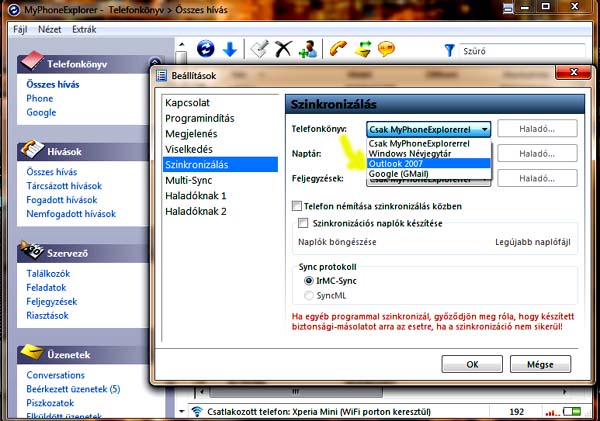Click the OK button
The height and width of the screenshot is (421, 600).
[472, 364]
